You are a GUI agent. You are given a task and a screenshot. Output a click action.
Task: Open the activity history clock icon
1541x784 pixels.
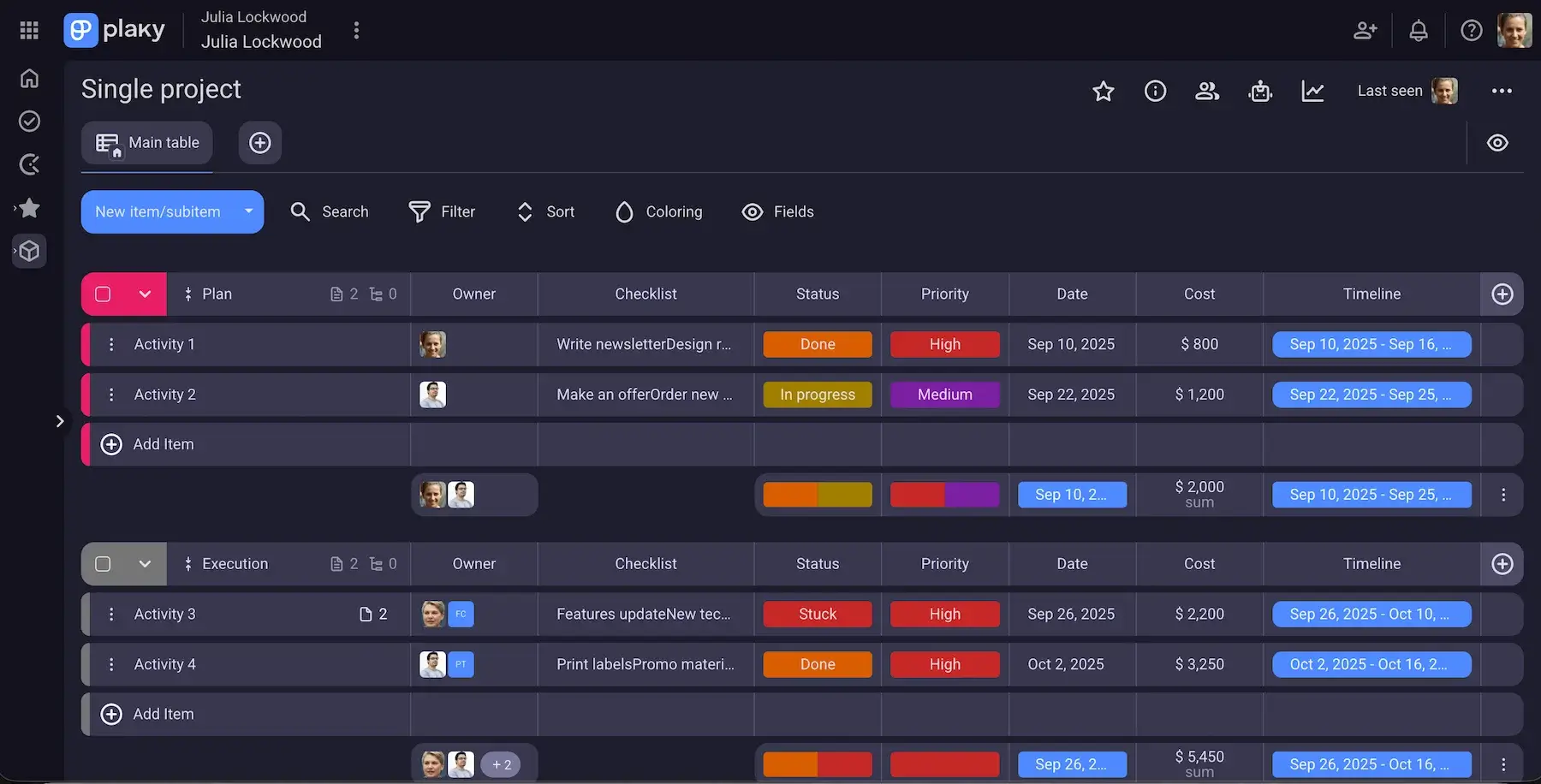point(28,164)
